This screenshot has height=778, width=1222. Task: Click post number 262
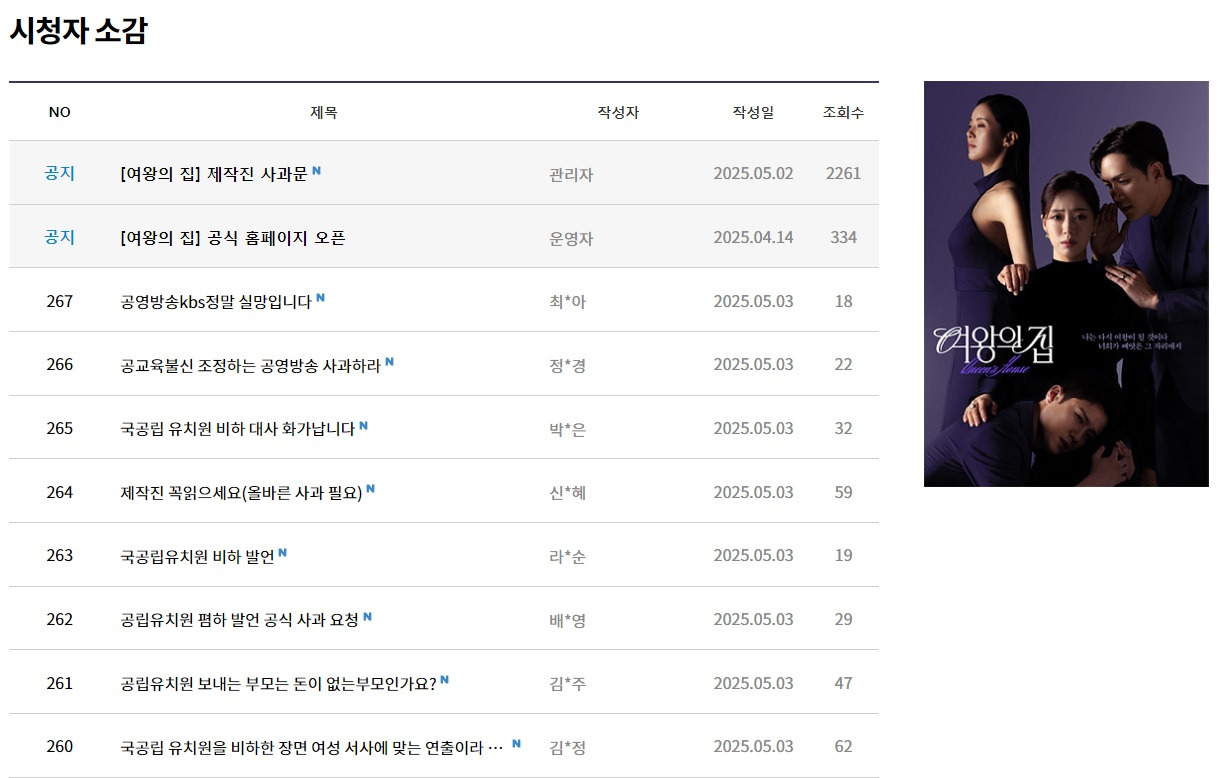60,620
